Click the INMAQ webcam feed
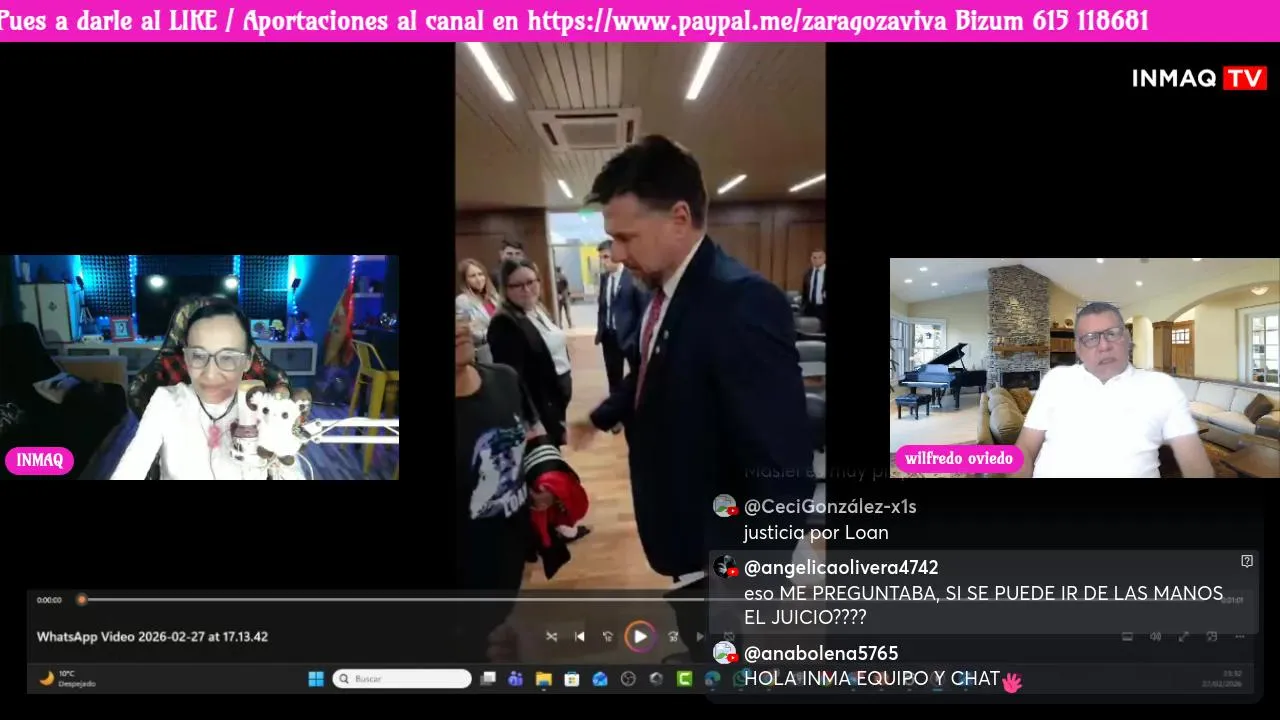Viewport: 1280px width, 720px height. (x=199, y=367)
